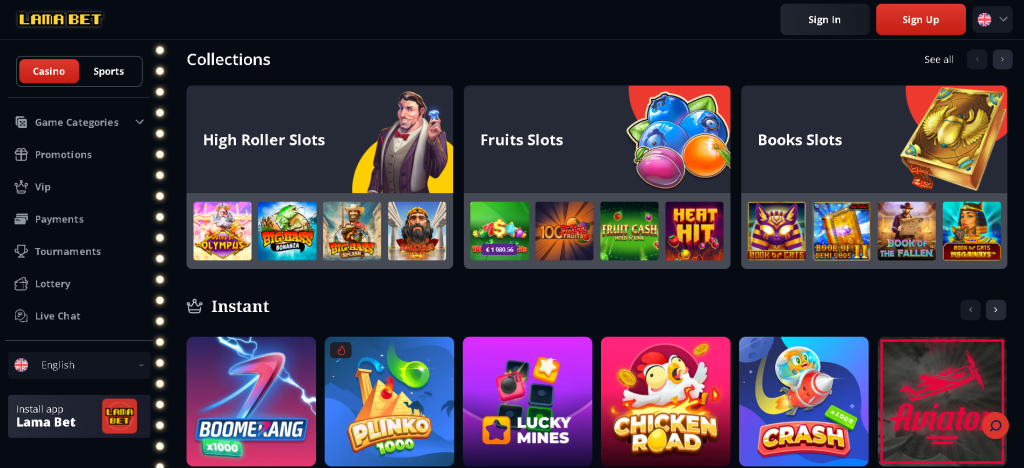
Task: Open See all collections link
Action: tap(938, 59)
